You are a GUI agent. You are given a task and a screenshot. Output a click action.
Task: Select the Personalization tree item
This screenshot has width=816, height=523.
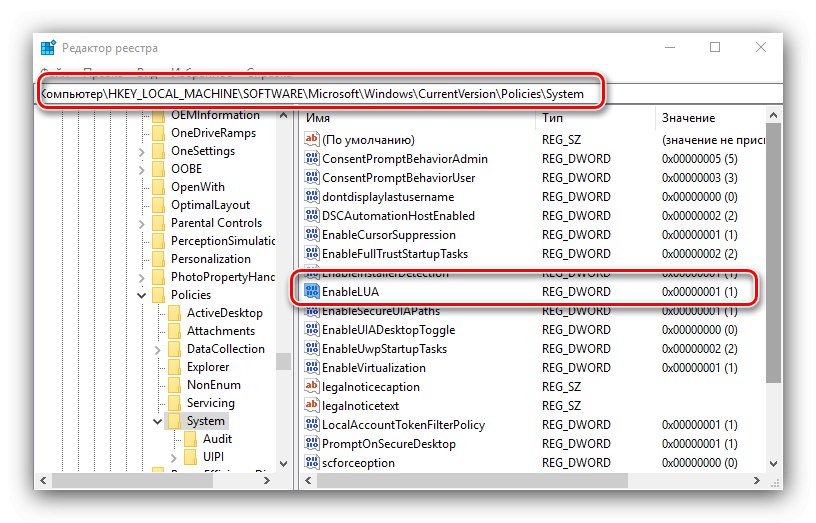[211, 259]
